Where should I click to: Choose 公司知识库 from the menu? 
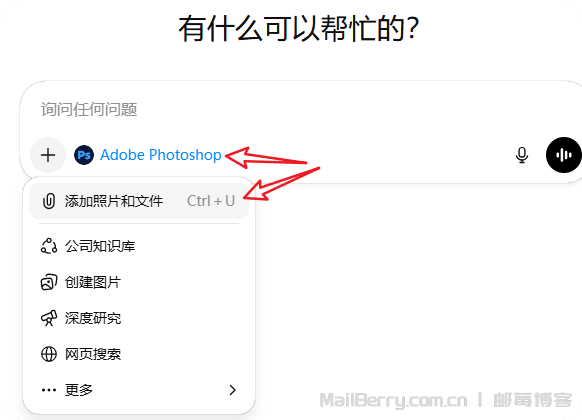point(139,246)
